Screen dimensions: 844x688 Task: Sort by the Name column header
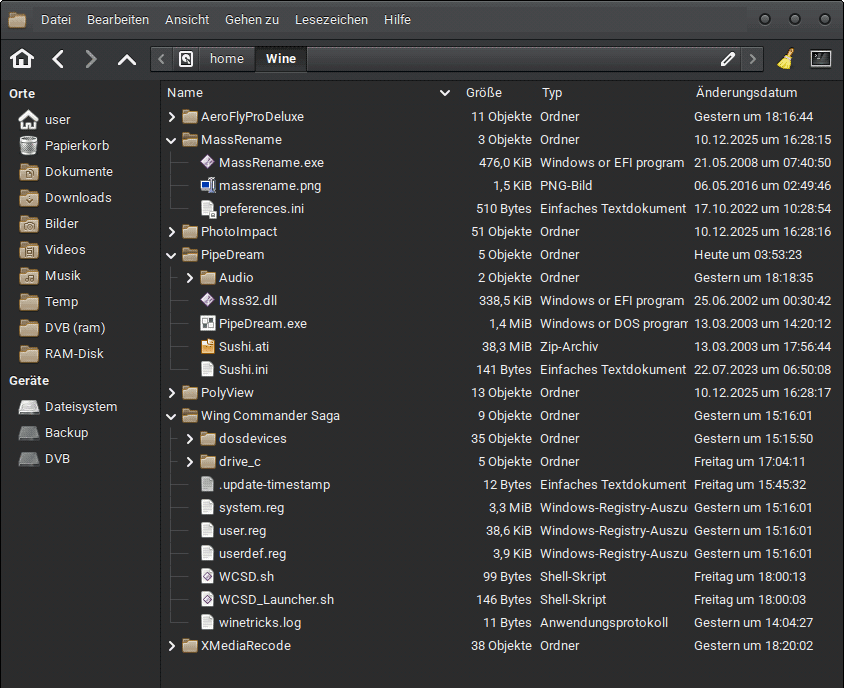click(310, 93)
